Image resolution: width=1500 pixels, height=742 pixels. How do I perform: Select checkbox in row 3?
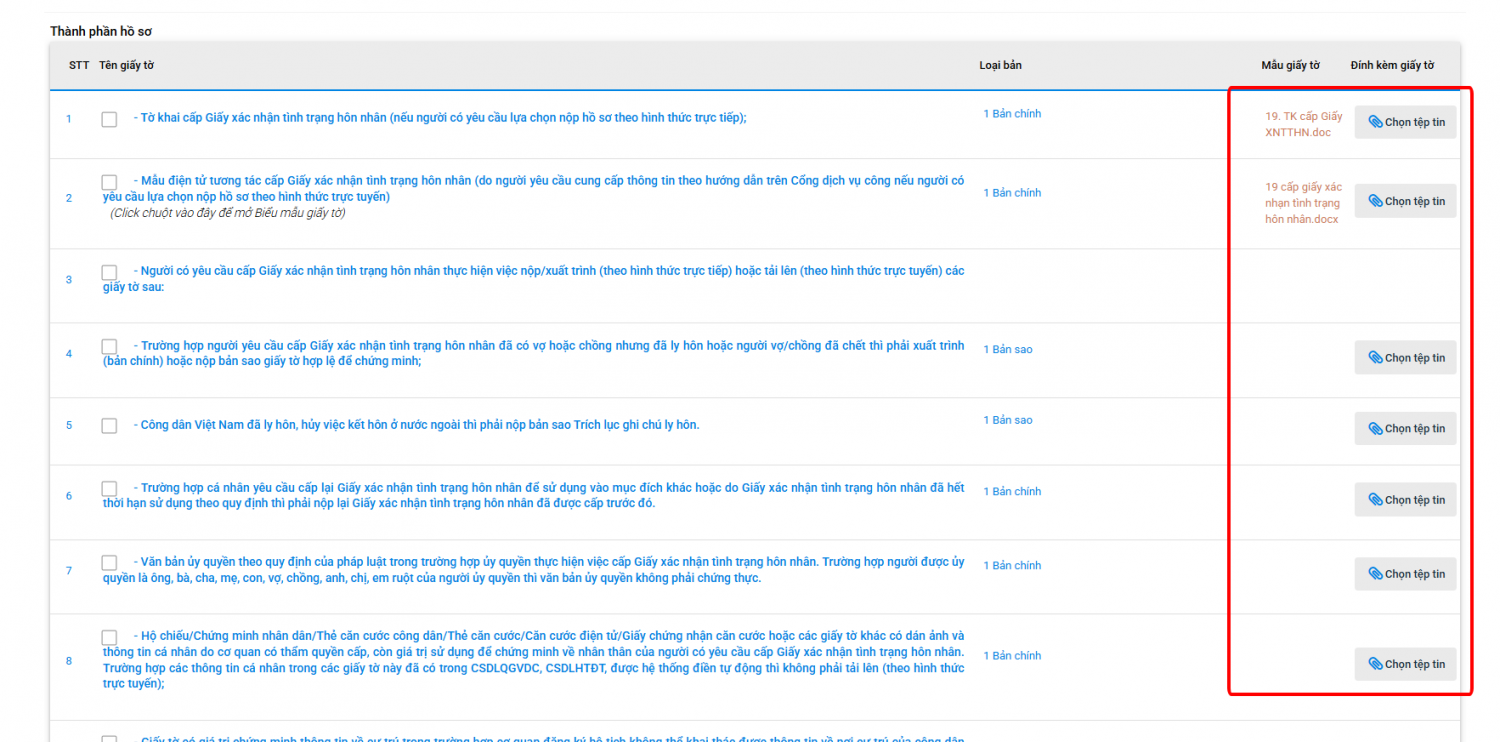click(109, 272)
